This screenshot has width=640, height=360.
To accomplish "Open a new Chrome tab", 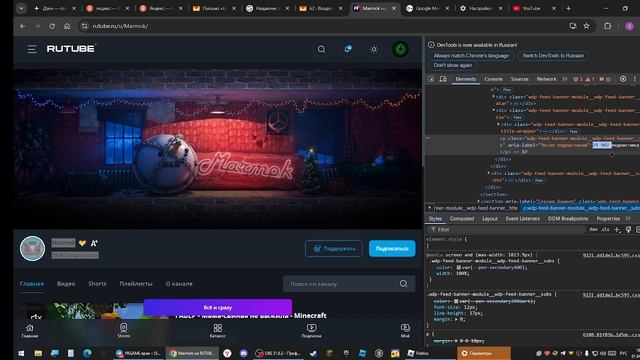I will pos(569,8).
